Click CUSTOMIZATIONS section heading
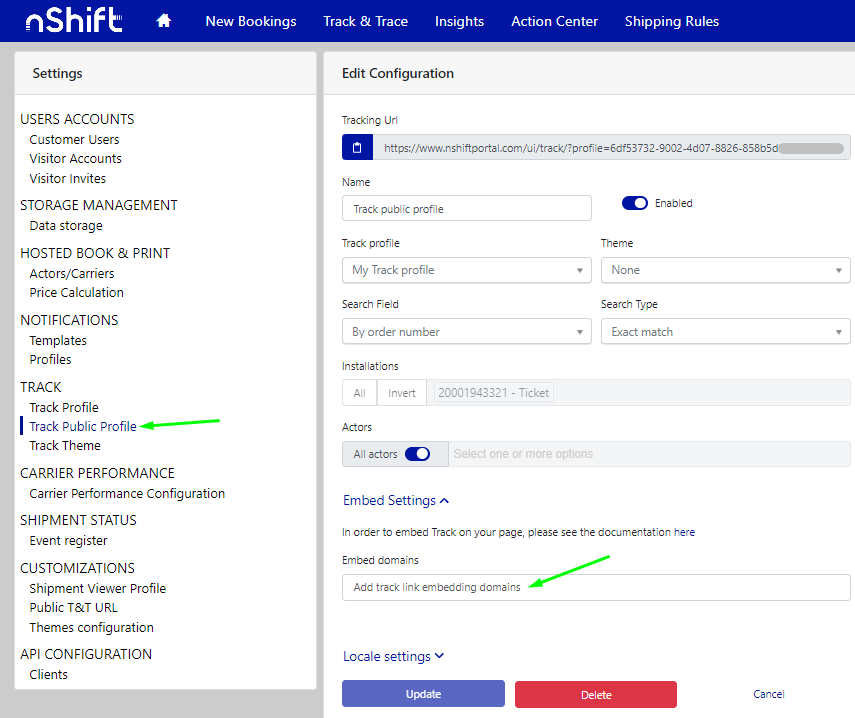 click(77, 568)
